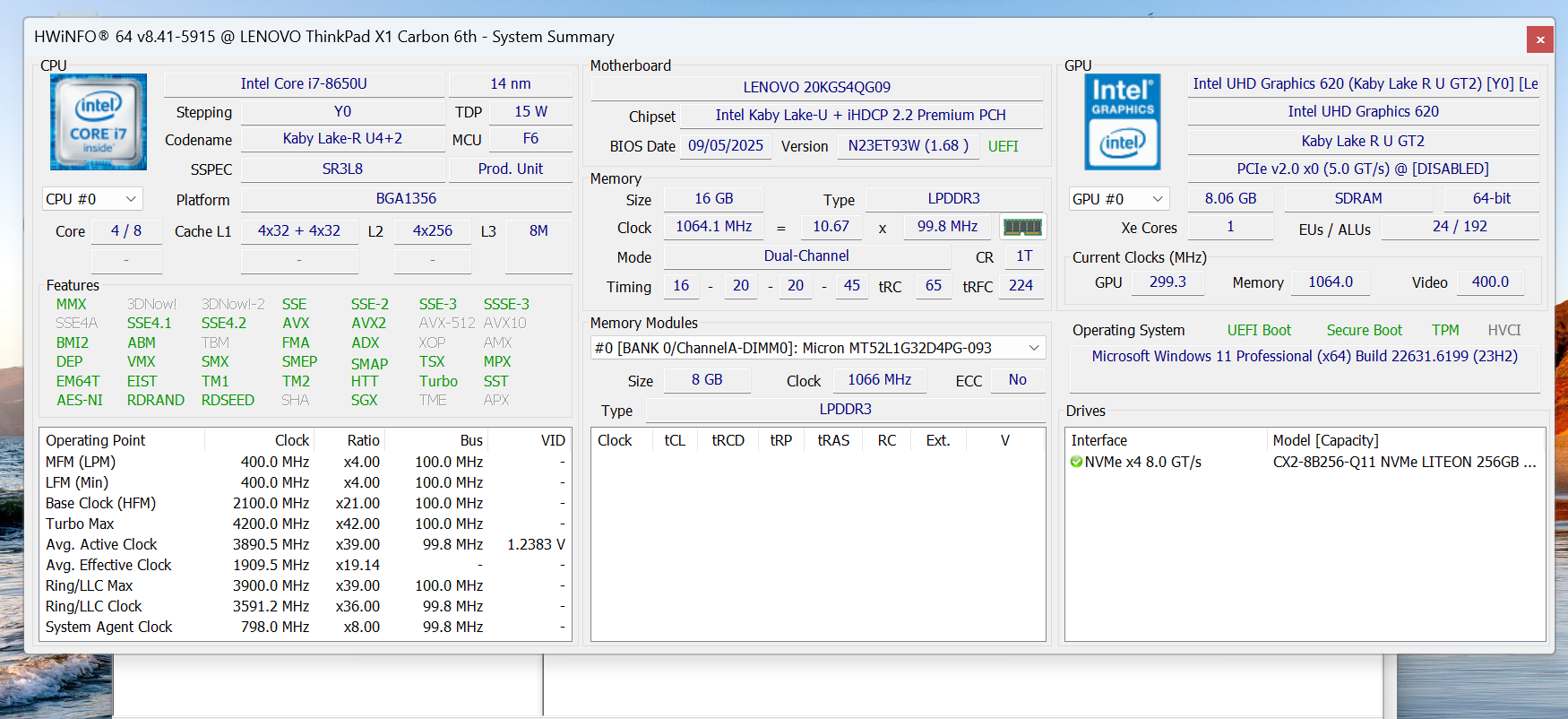1568x719 pixels.
Task: Expand the memory module selector showing Micron MT52L1G32D4PG-093
Action: [x=818, y=348]
